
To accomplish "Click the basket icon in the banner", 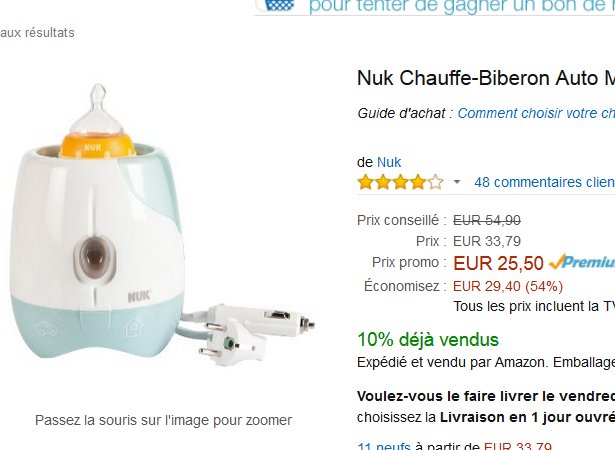I will (x=279, y=5).
